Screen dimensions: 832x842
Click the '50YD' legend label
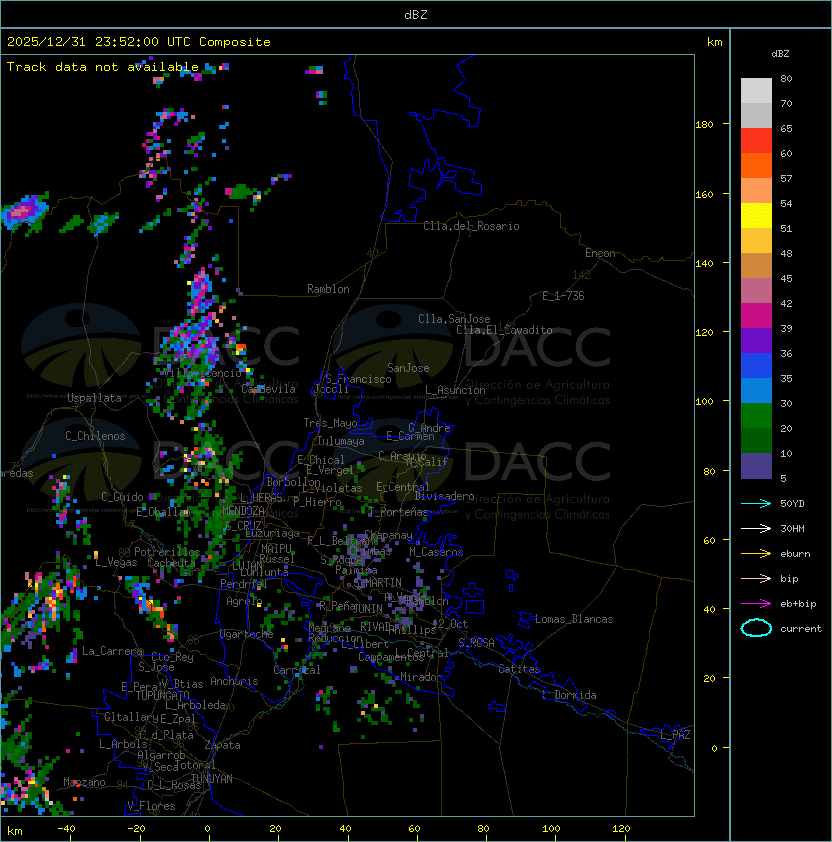pyautogui.click(x=792, y=503)
